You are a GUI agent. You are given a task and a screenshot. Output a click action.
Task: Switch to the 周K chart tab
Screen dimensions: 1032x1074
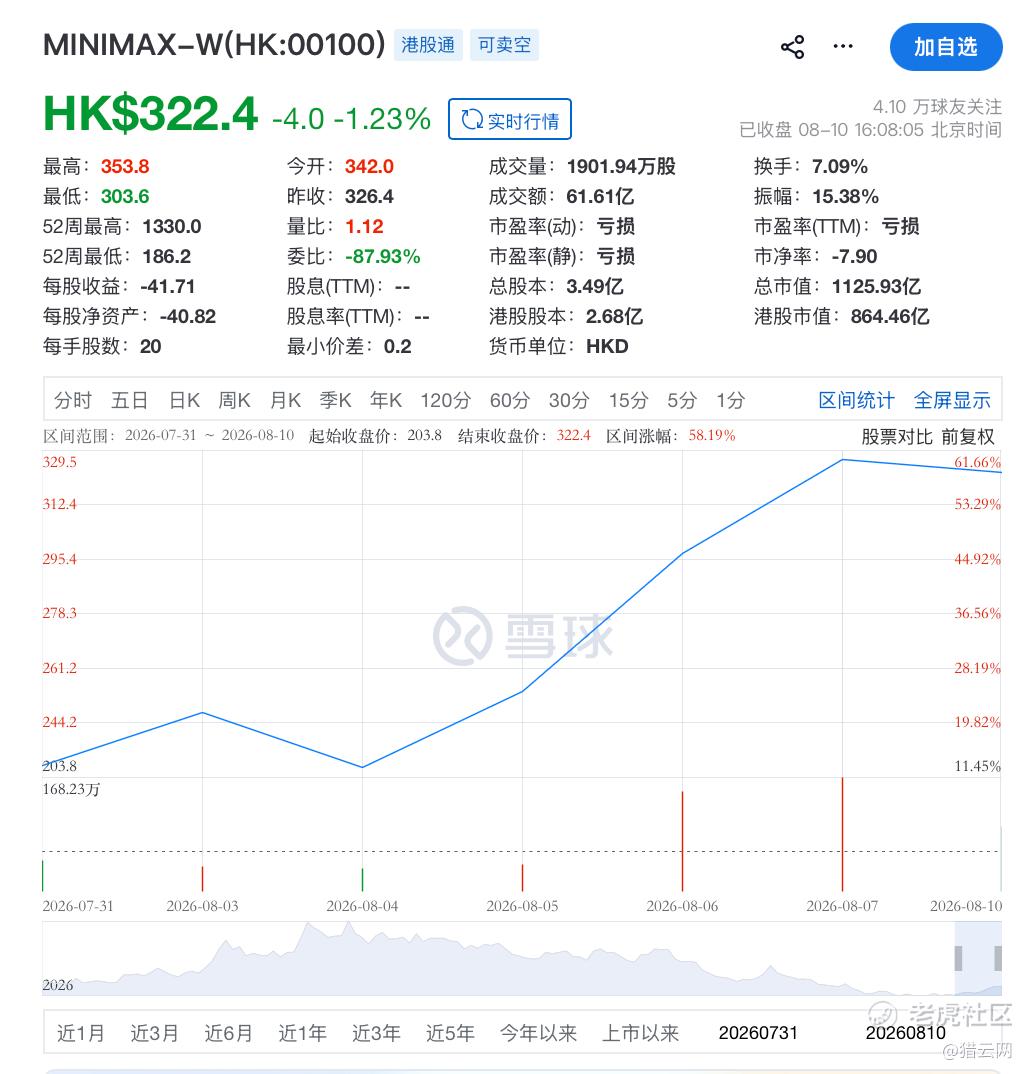[234, 400]
